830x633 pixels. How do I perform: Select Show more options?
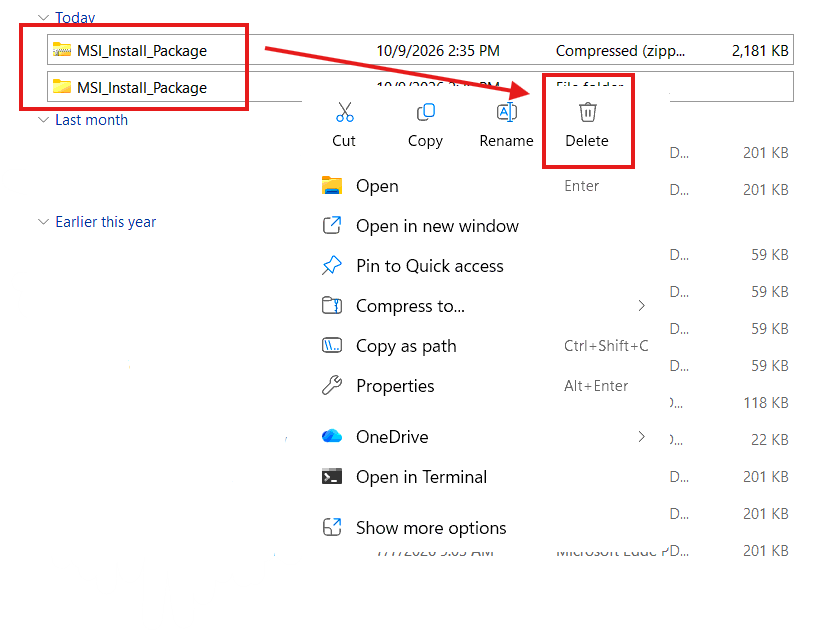tap(431, 528)
